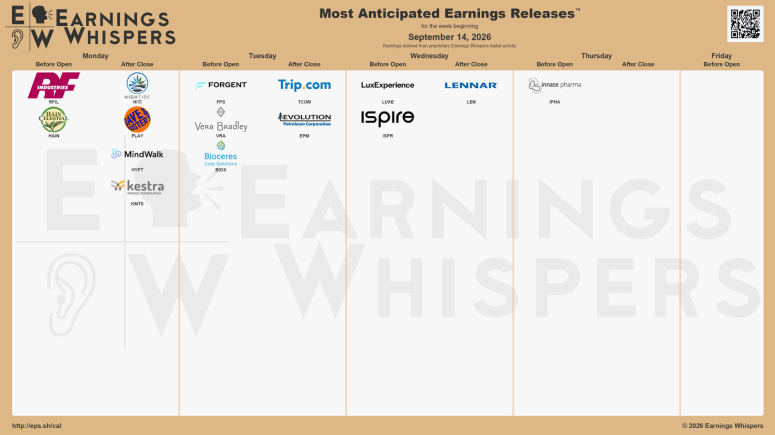Click the Most Anticipated Earnings Releases title
The height and width of the screenshot is (435, 775).
pyautogui.click(x=449, y=13)
